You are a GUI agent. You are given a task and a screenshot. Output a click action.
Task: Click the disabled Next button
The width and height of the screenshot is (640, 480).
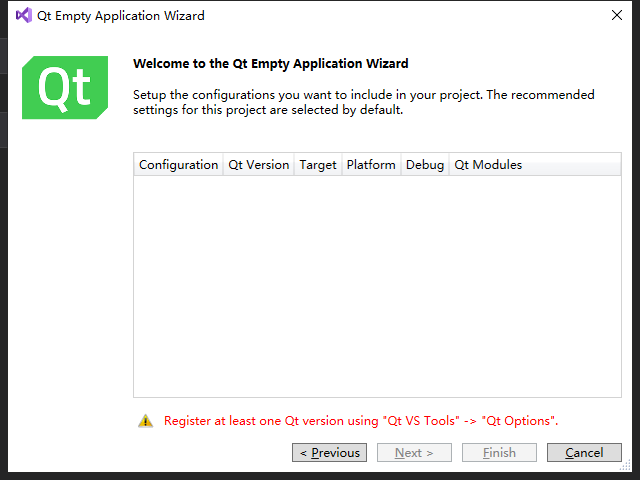click(414, 452)
